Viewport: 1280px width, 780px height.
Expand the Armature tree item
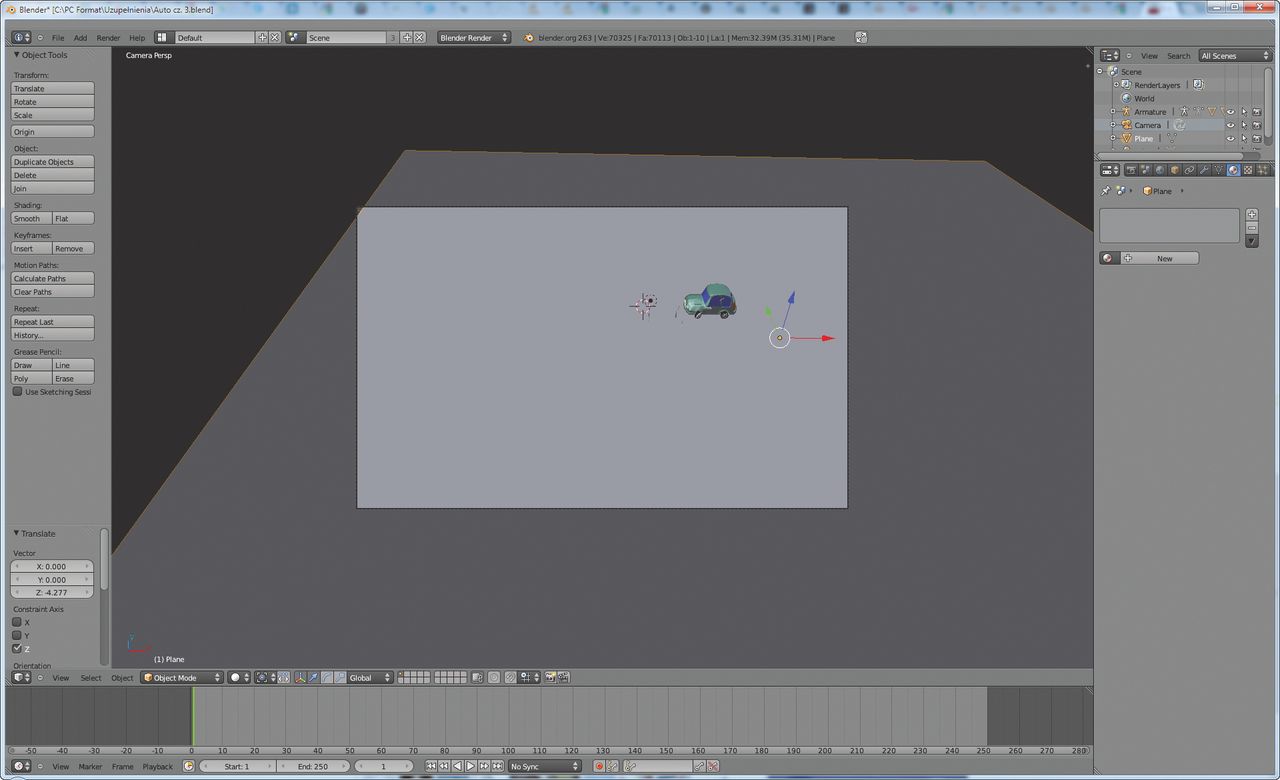pos(1113,111)
